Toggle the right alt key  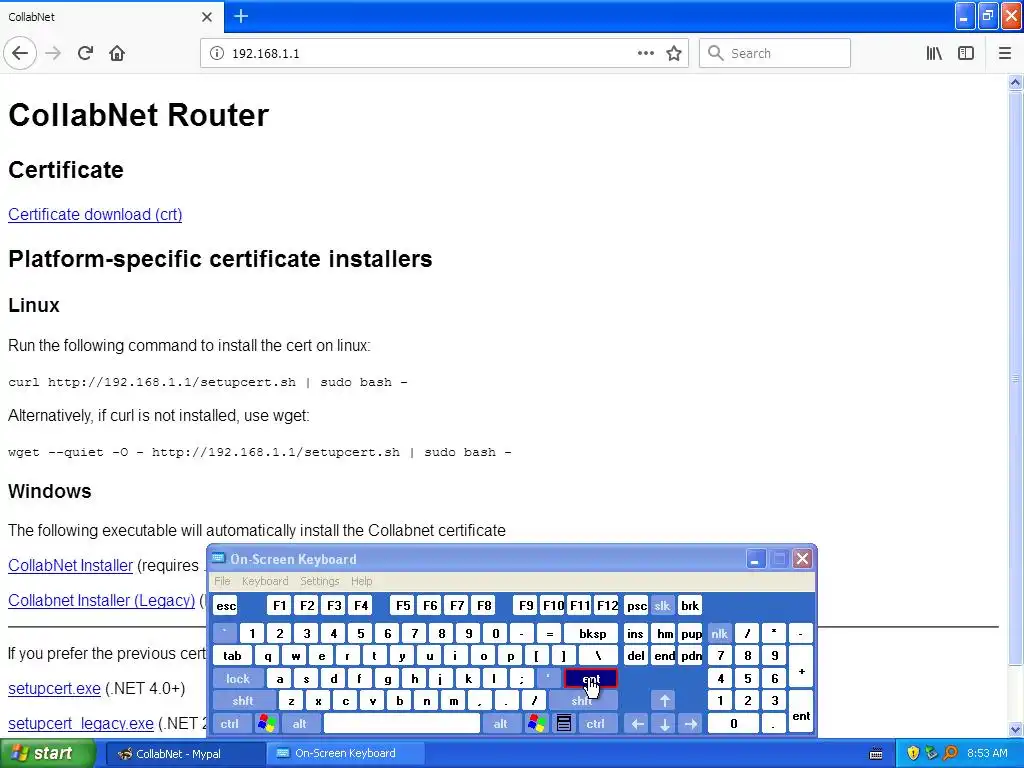[500, 724]
